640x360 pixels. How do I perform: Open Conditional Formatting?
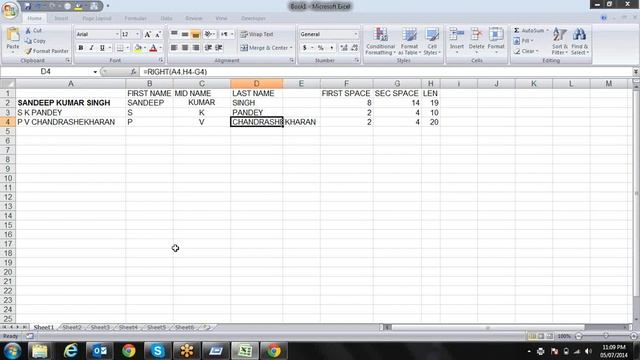pos(380,41)
